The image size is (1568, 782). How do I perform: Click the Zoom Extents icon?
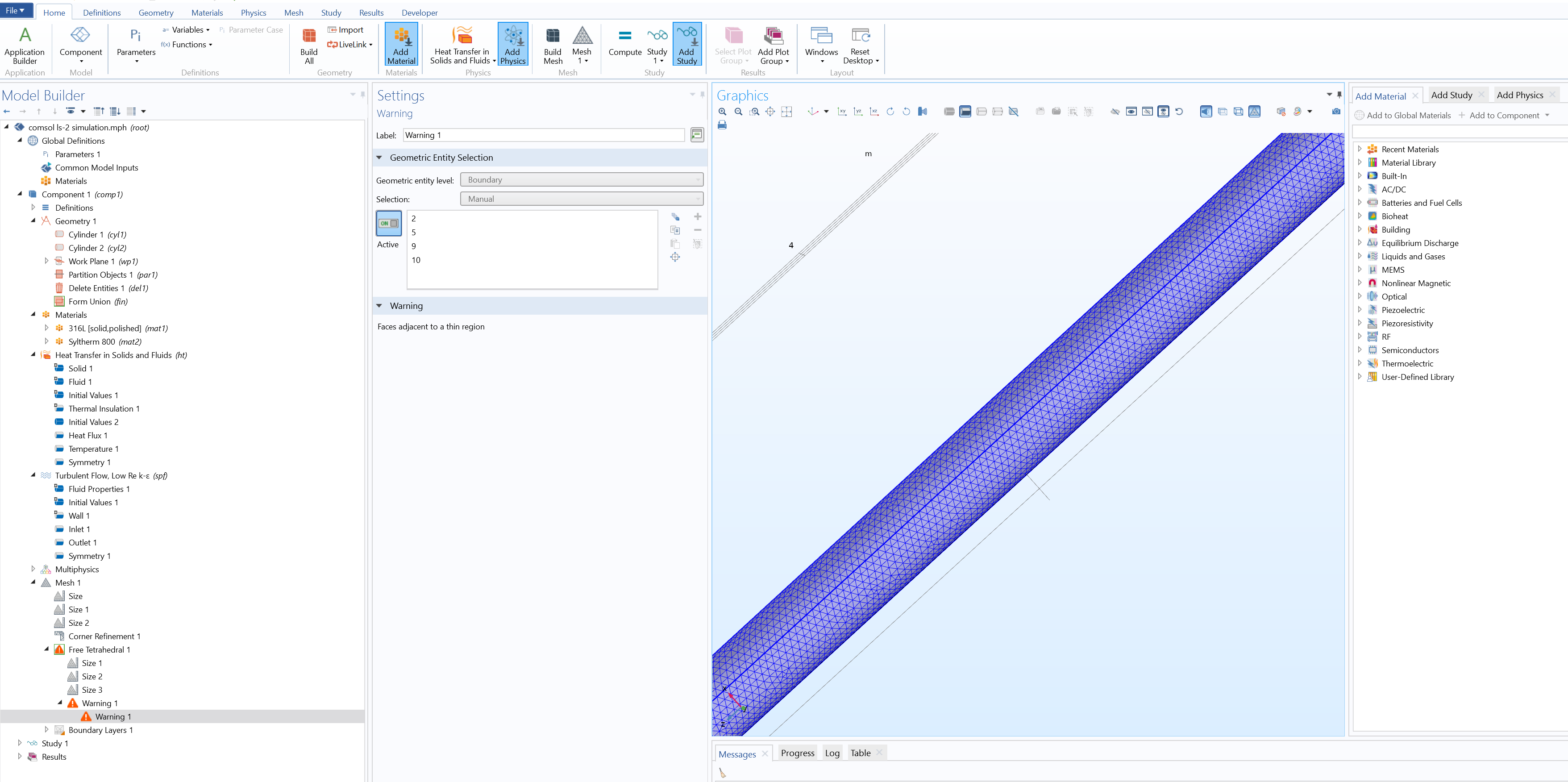pos(770,112)
